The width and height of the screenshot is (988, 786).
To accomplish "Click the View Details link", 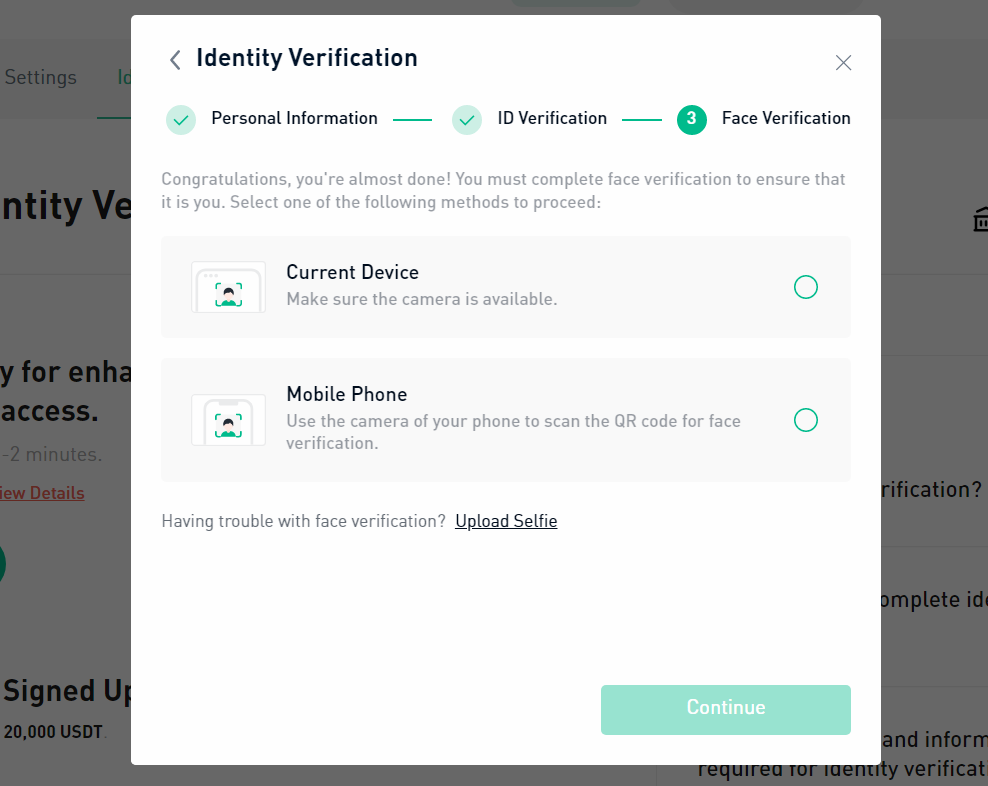I will pos(42,493).
